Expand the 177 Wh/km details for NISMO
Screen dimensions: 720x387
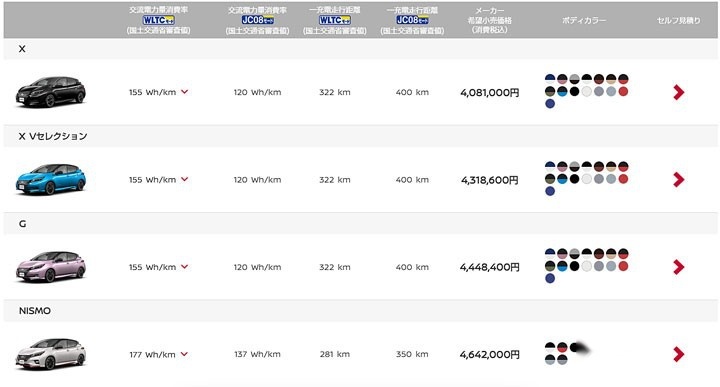[x=185, y=354]
